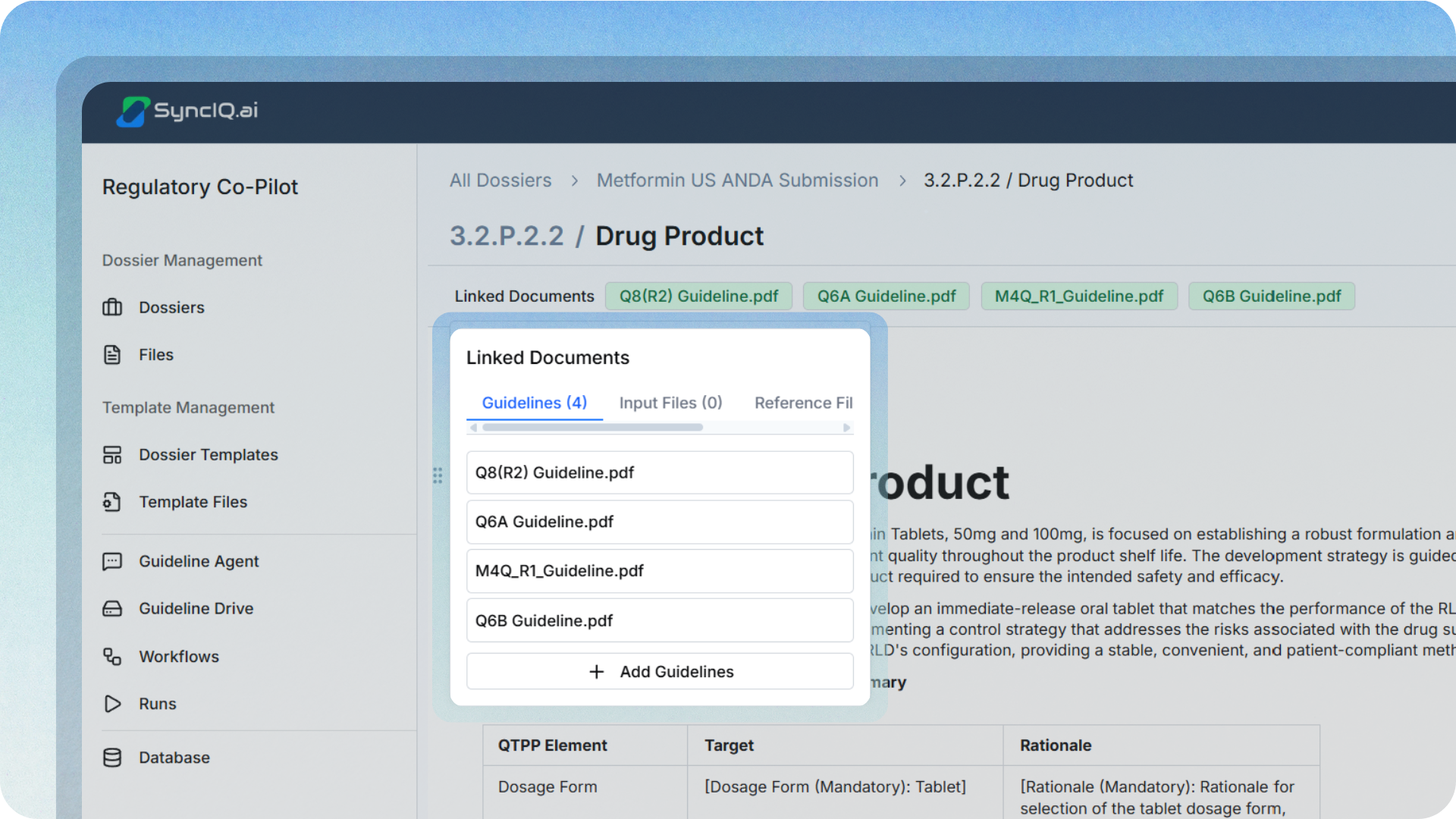Start Runs via the play icon
This screenshot has height=819, width=1456.
[x=112, y=704]
